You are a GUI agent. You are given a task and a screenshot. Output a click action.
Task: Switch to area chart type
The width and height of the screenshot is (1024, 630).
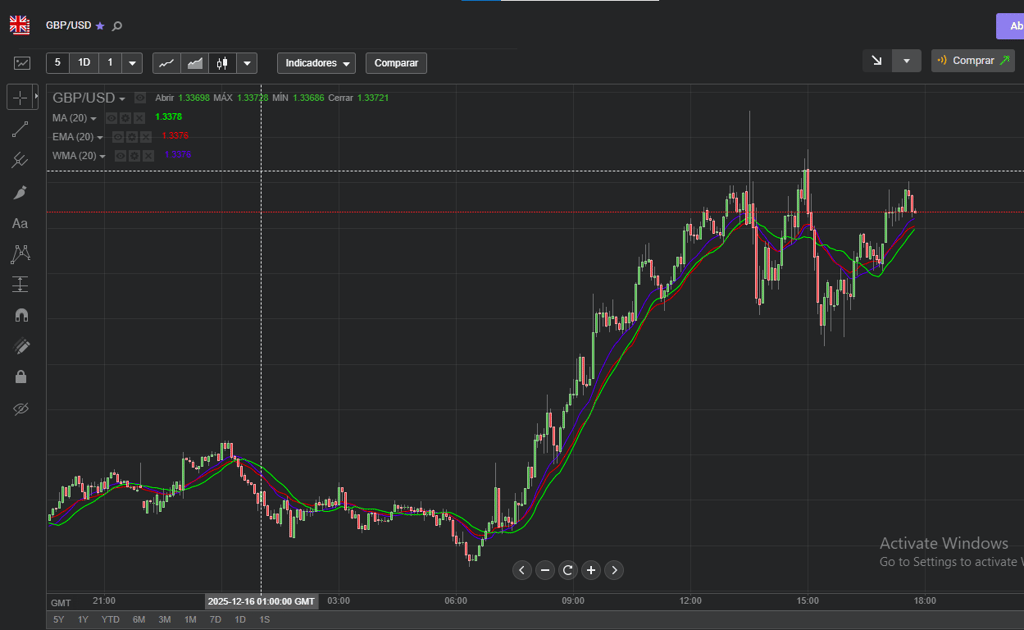(x=195, y=63)
